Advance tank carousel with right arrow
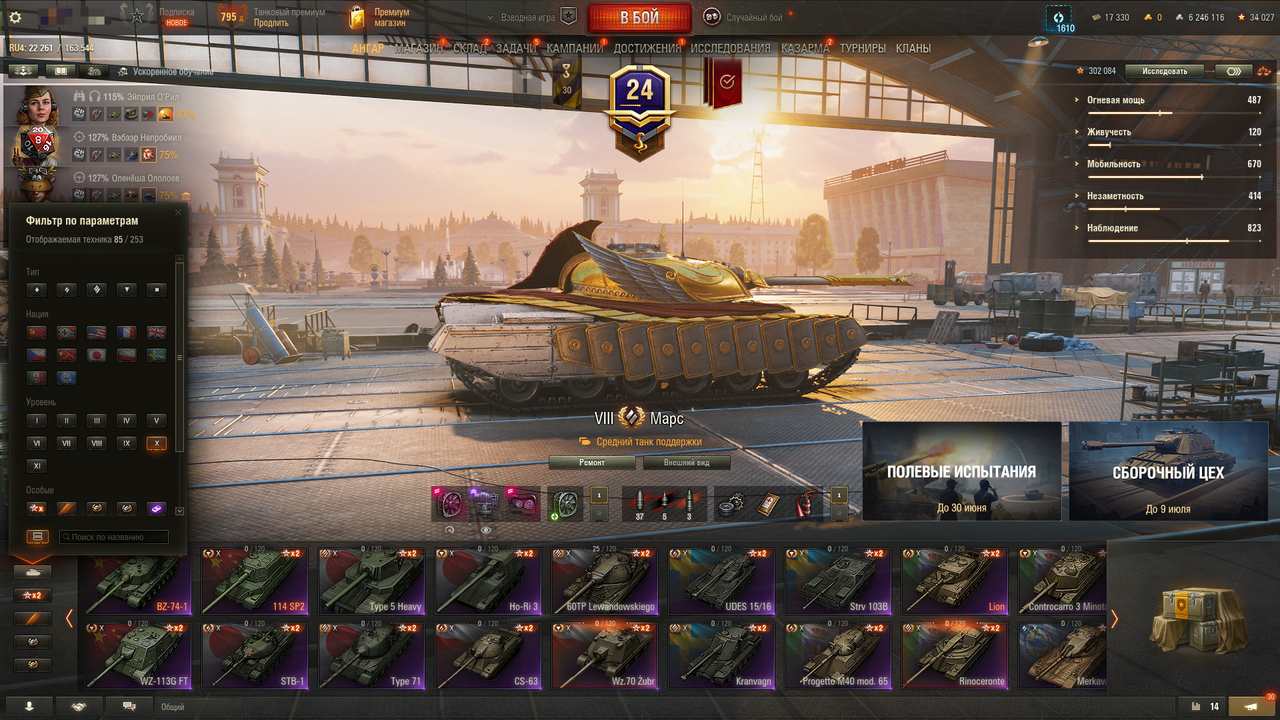Viewport: 1280px width, 720px height. coord(1114,619)
